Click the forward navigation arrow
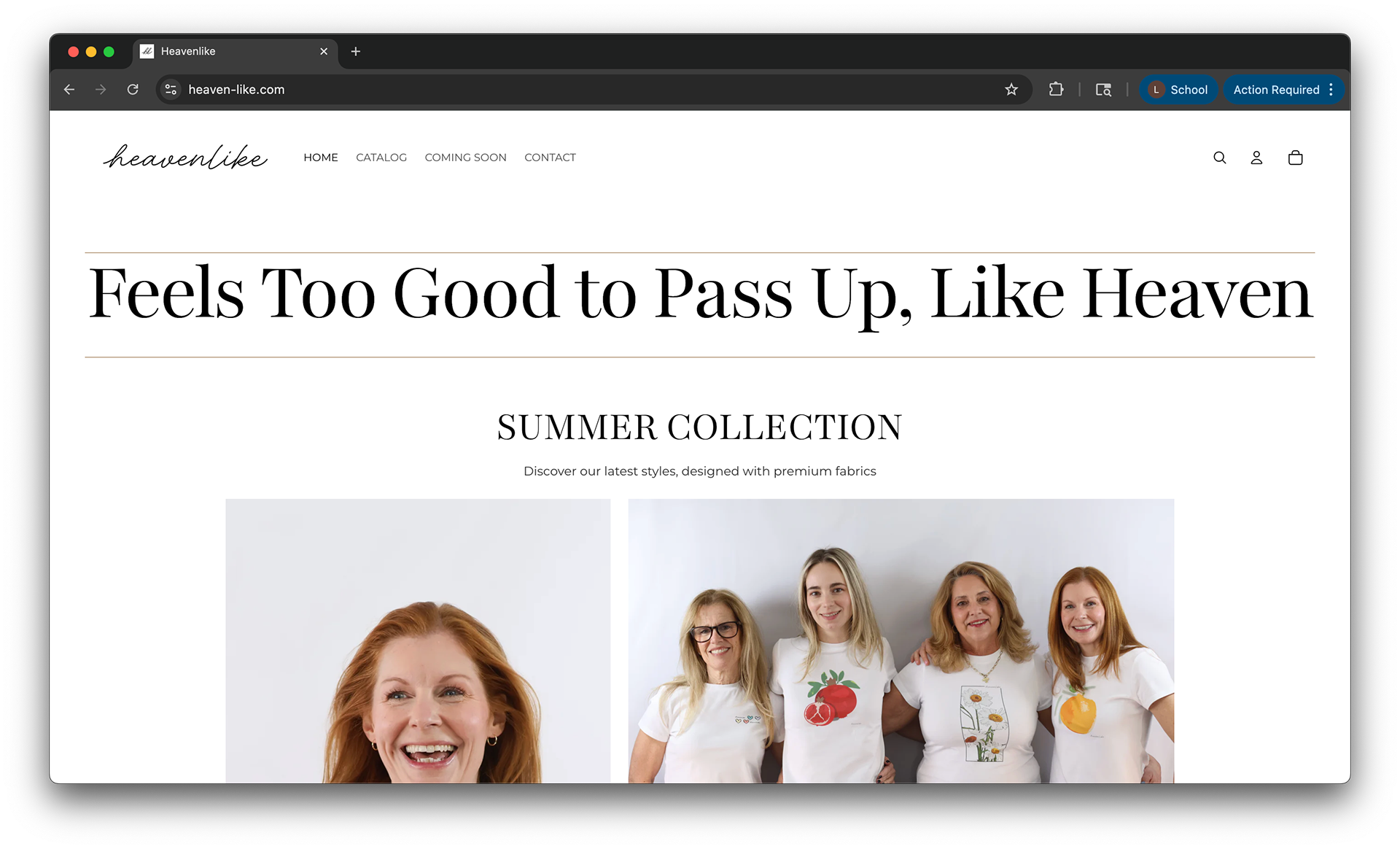 pos(101,90)
